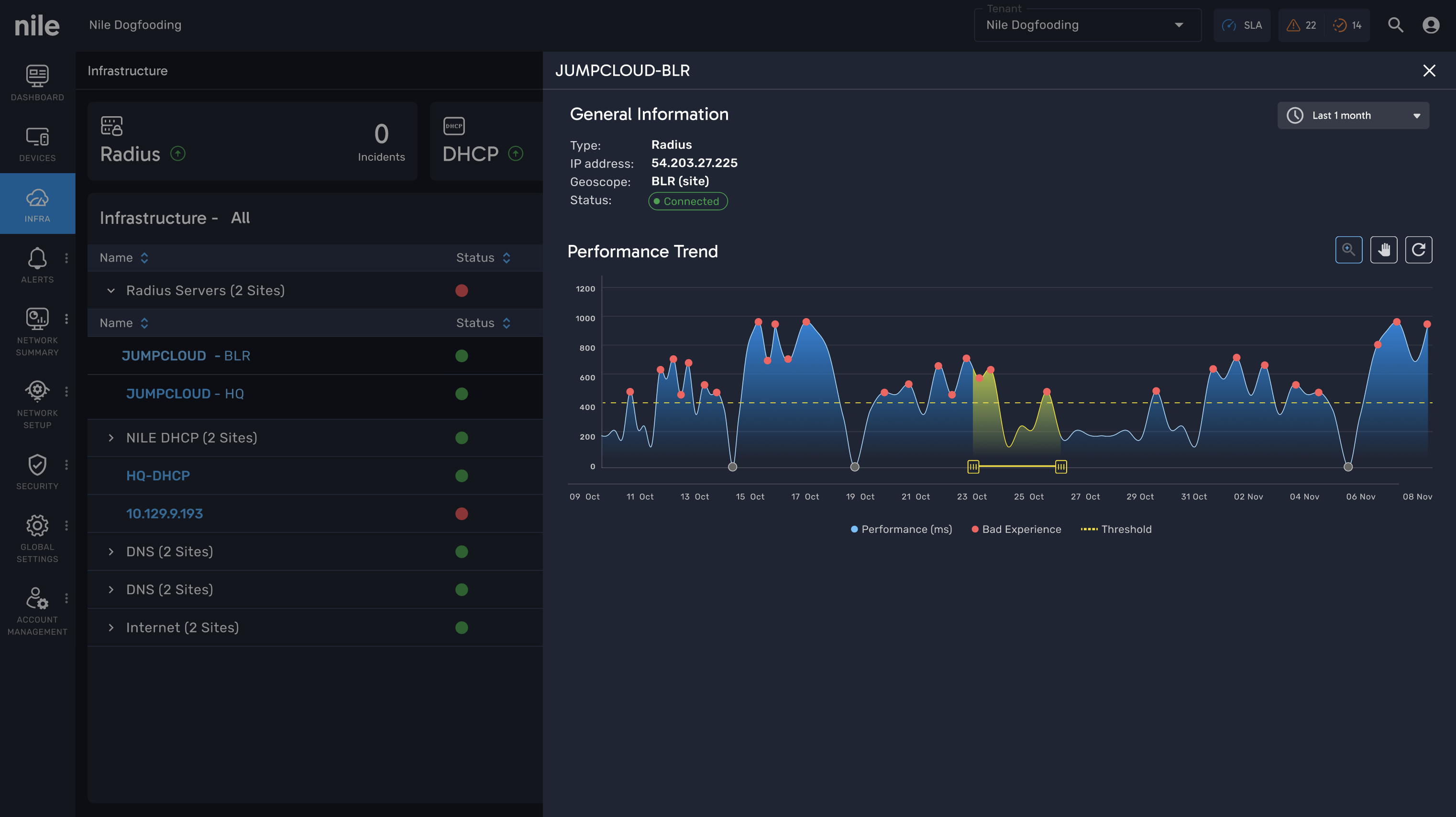
Task: Toggle Bad Experience legend series
Action: [1016, 529]
